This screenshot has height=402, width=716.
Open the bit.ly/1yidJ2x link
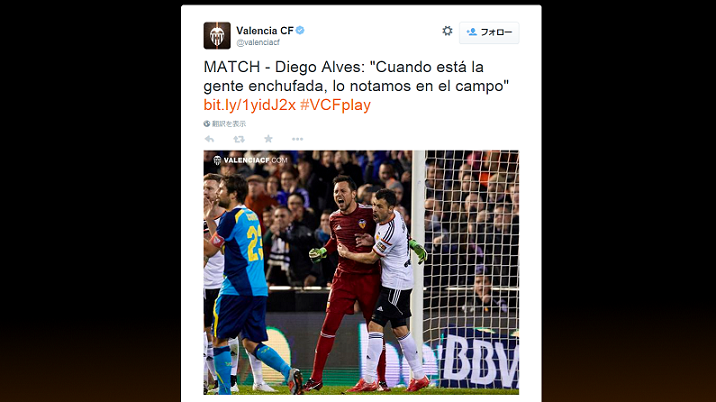tap(250, 105)
